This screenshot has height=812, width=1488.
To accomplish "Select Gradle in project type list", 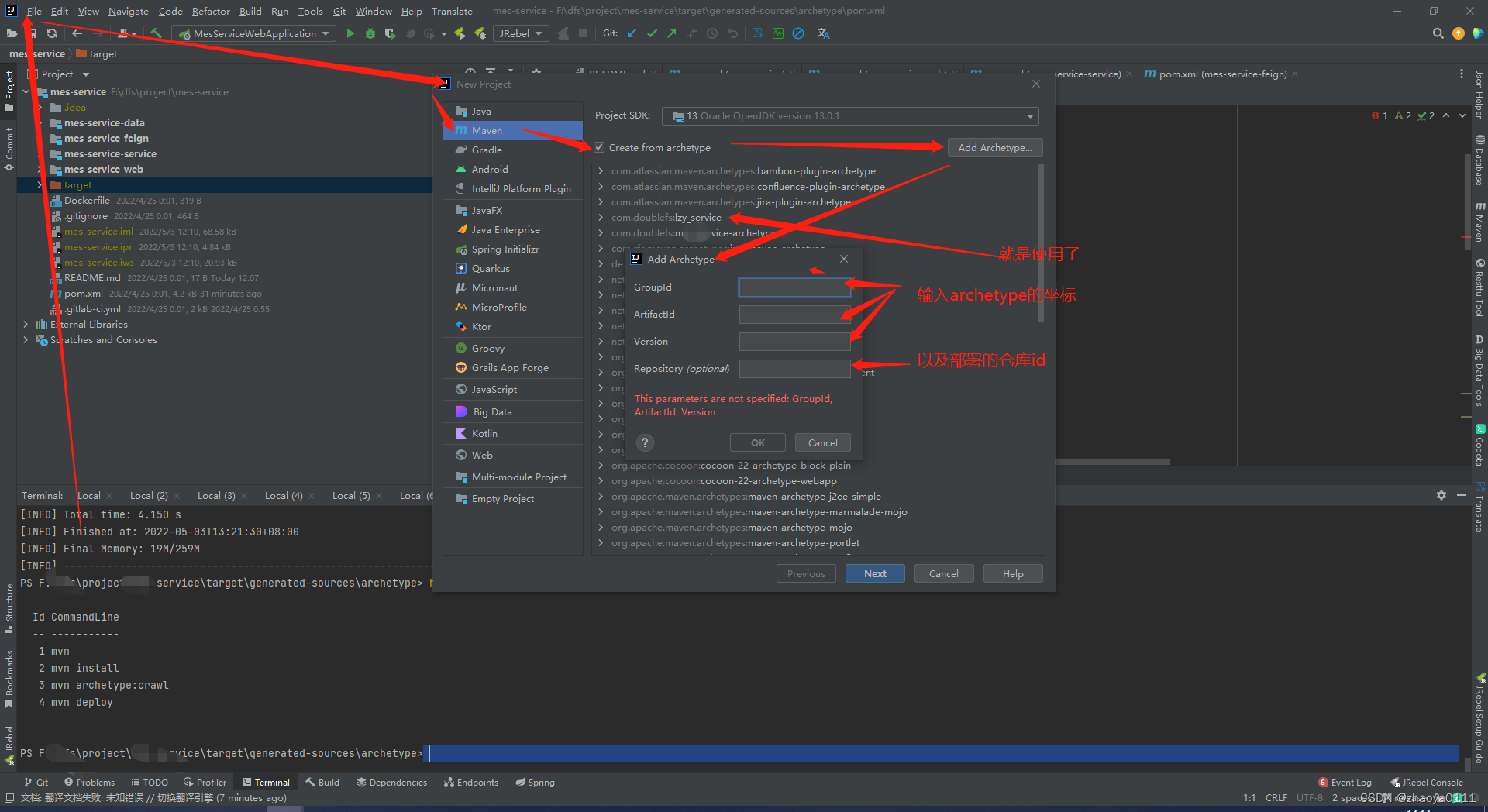I will pyautogui.click(x=513, y=150).
